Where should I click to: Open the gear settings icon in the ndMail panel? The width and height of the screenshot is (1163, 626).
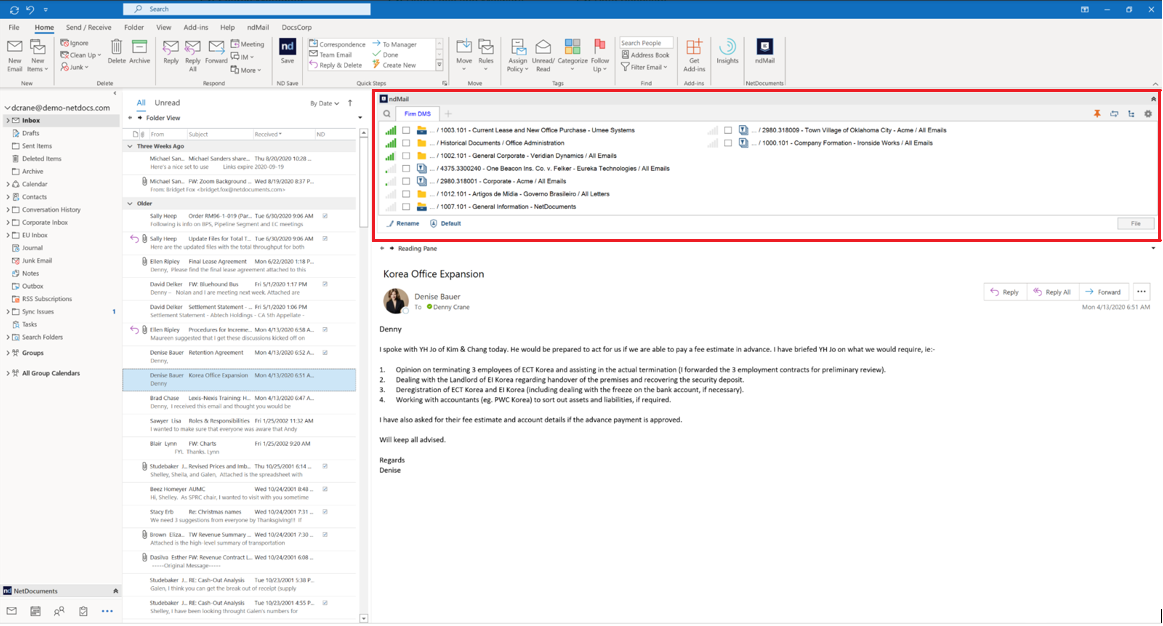tap(1148, 114)
